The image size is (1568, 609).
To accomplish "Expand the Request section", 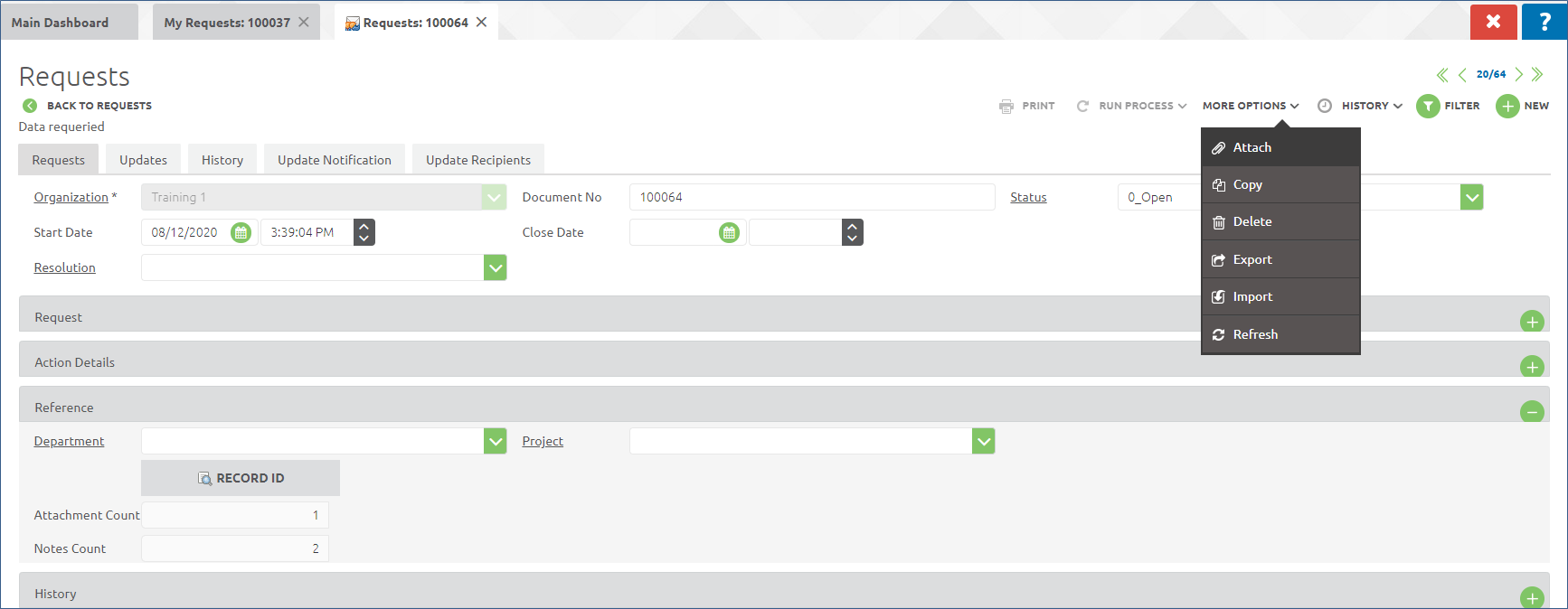I will pyautogui.click(x=1532, y=322).
